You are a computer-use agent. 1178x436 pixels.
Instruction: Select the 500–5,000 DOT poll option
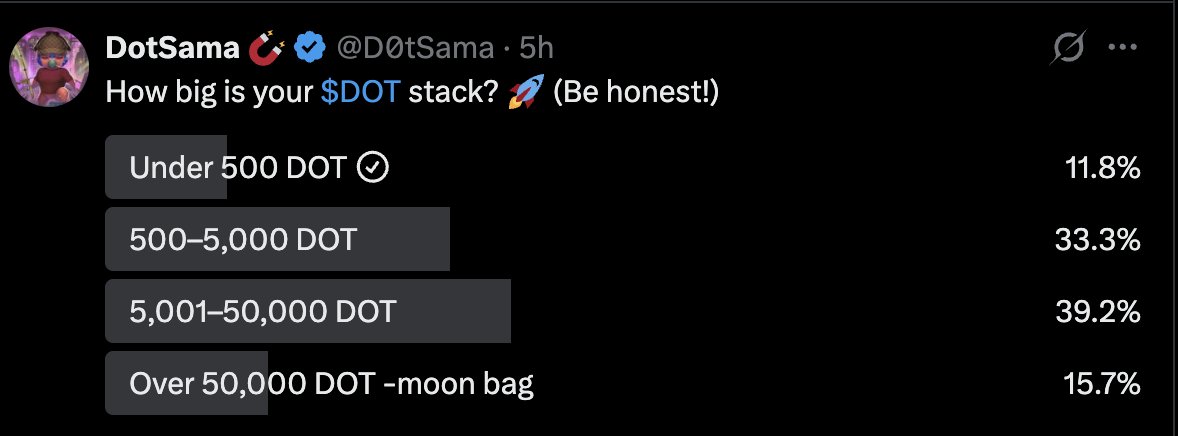click(623, 239)
